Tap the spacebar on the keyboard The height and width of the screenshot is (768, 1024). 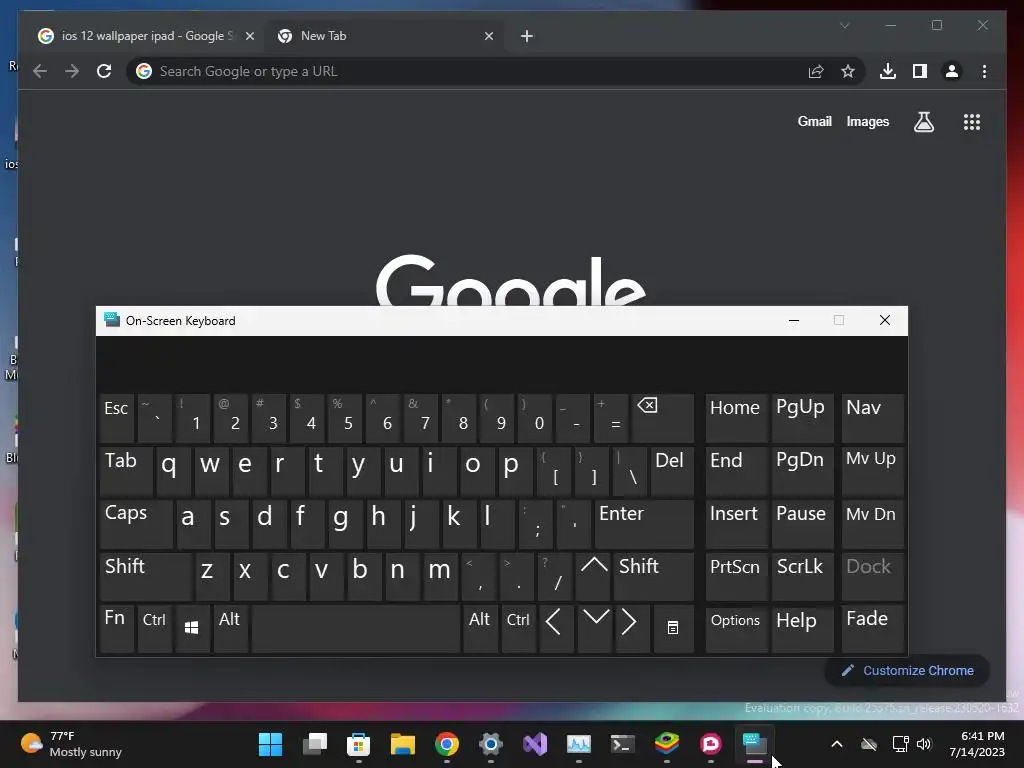356,628
